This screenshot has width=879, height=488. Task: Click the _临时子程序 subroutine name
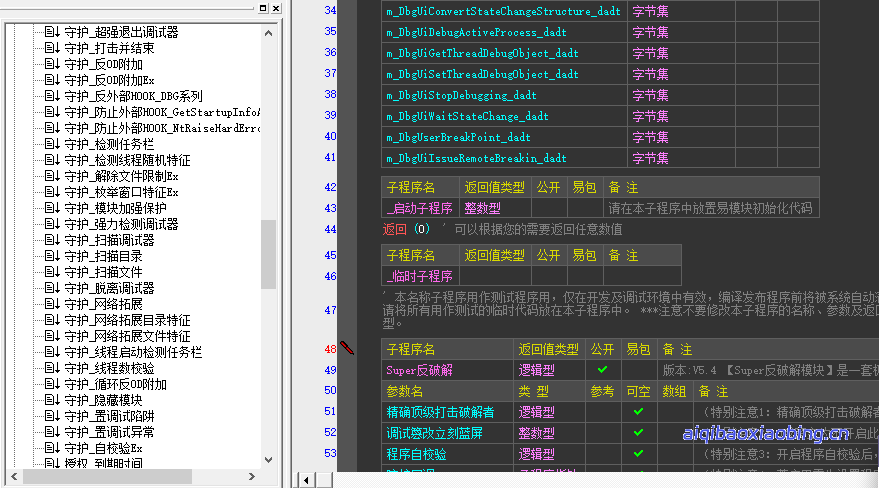pos(419,276)
